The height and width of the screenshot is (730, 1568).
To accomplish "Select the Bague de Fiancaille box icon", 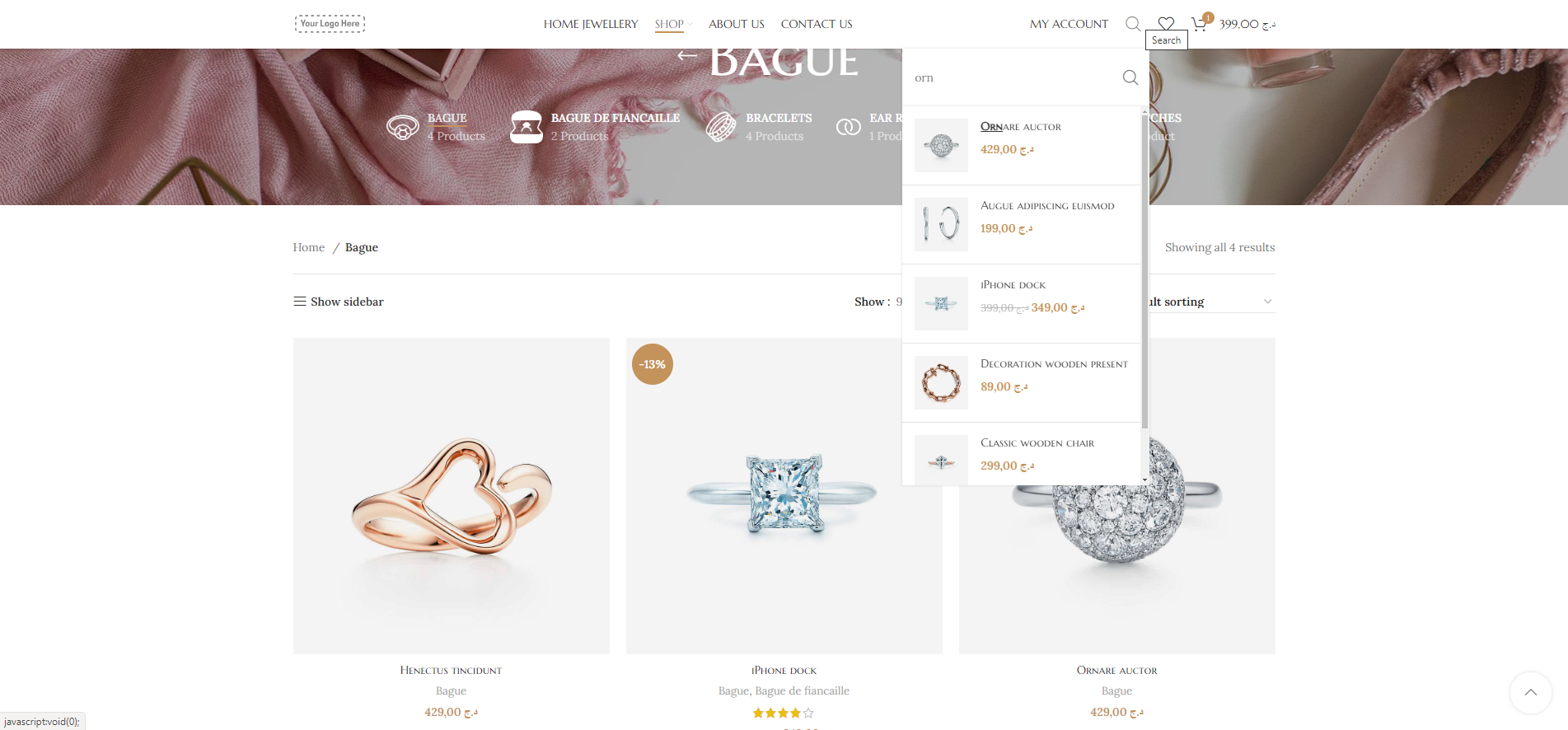I will (527, 127).
